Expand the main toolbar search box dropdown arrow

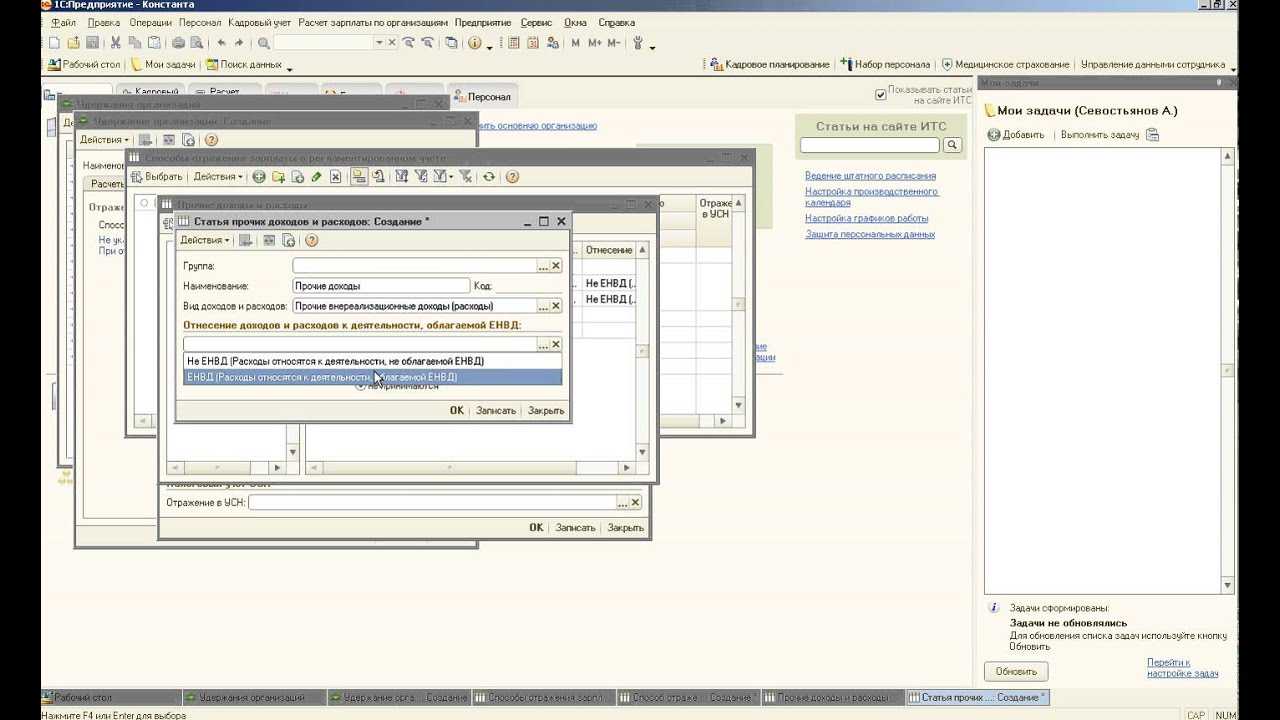tap(379, 43)
